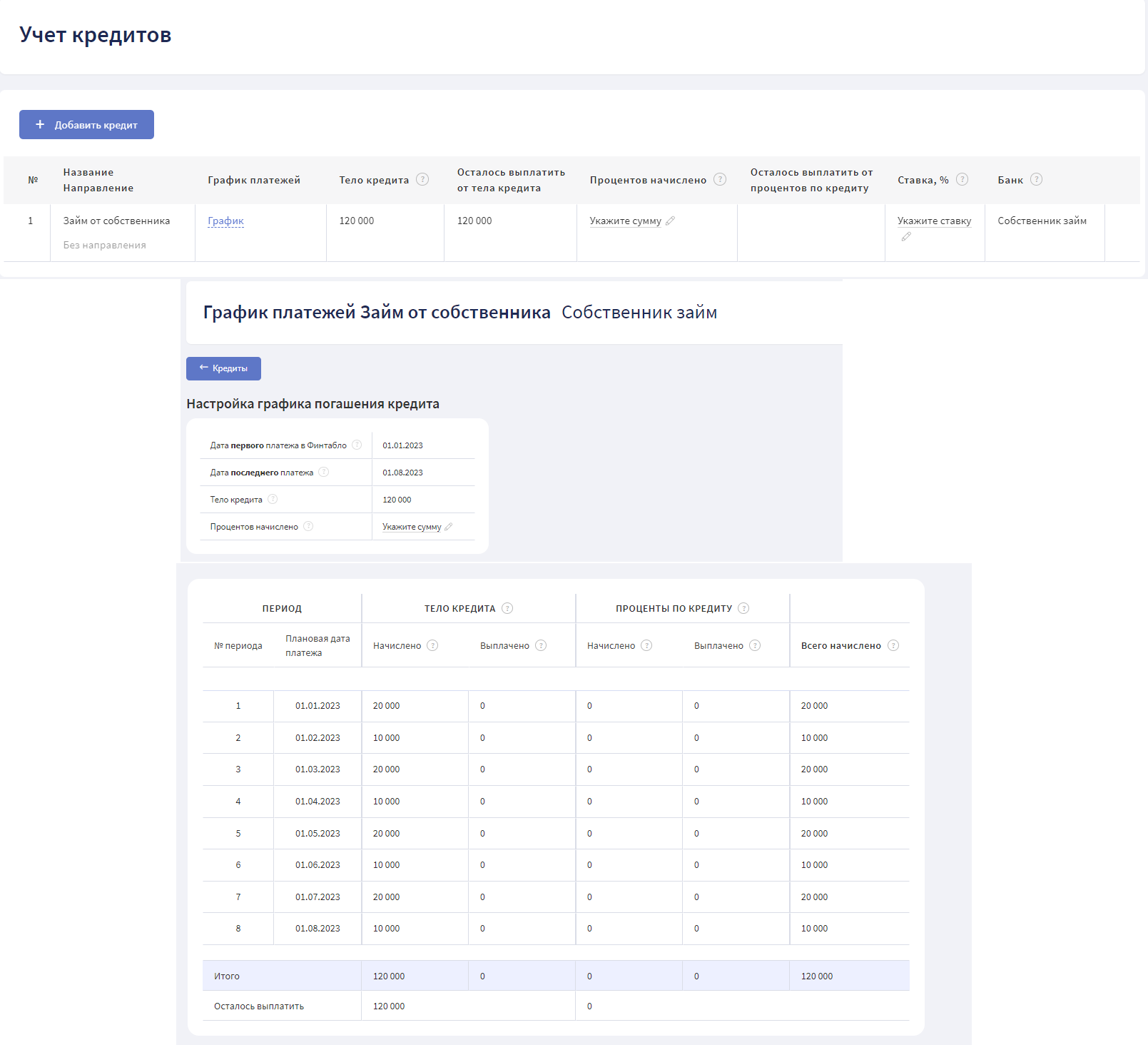Viewport: 1148px width, 1045px height.
Task: Open help icon for Тело кредита in settings panel
Action: (x=273, y=499)
